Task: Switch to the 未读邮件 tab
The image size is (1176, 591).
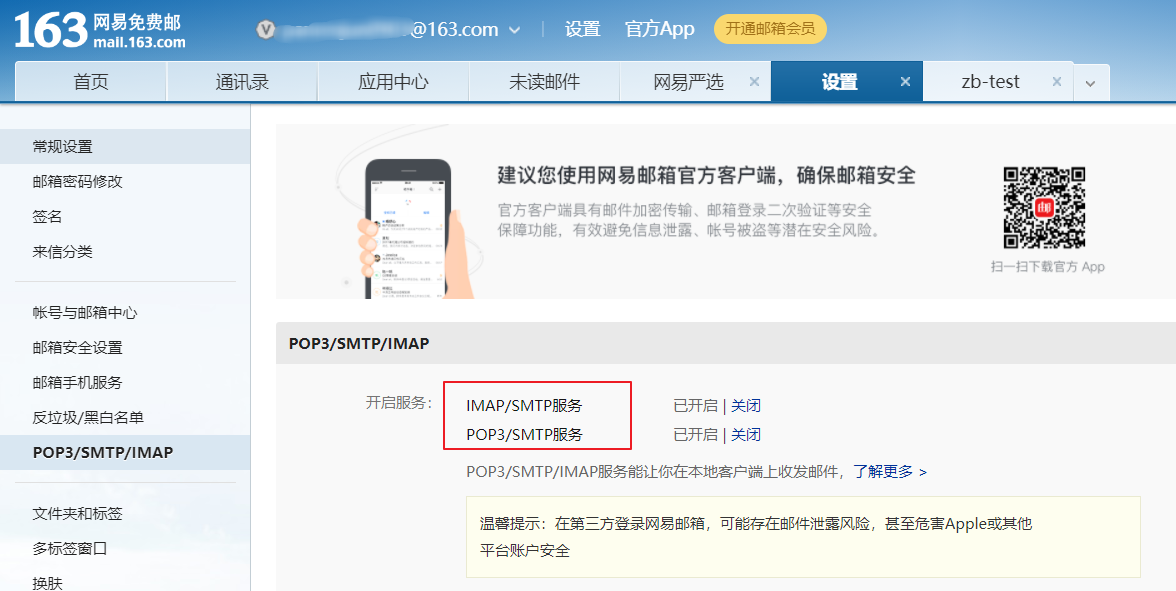Action: [x=544, y=82]
